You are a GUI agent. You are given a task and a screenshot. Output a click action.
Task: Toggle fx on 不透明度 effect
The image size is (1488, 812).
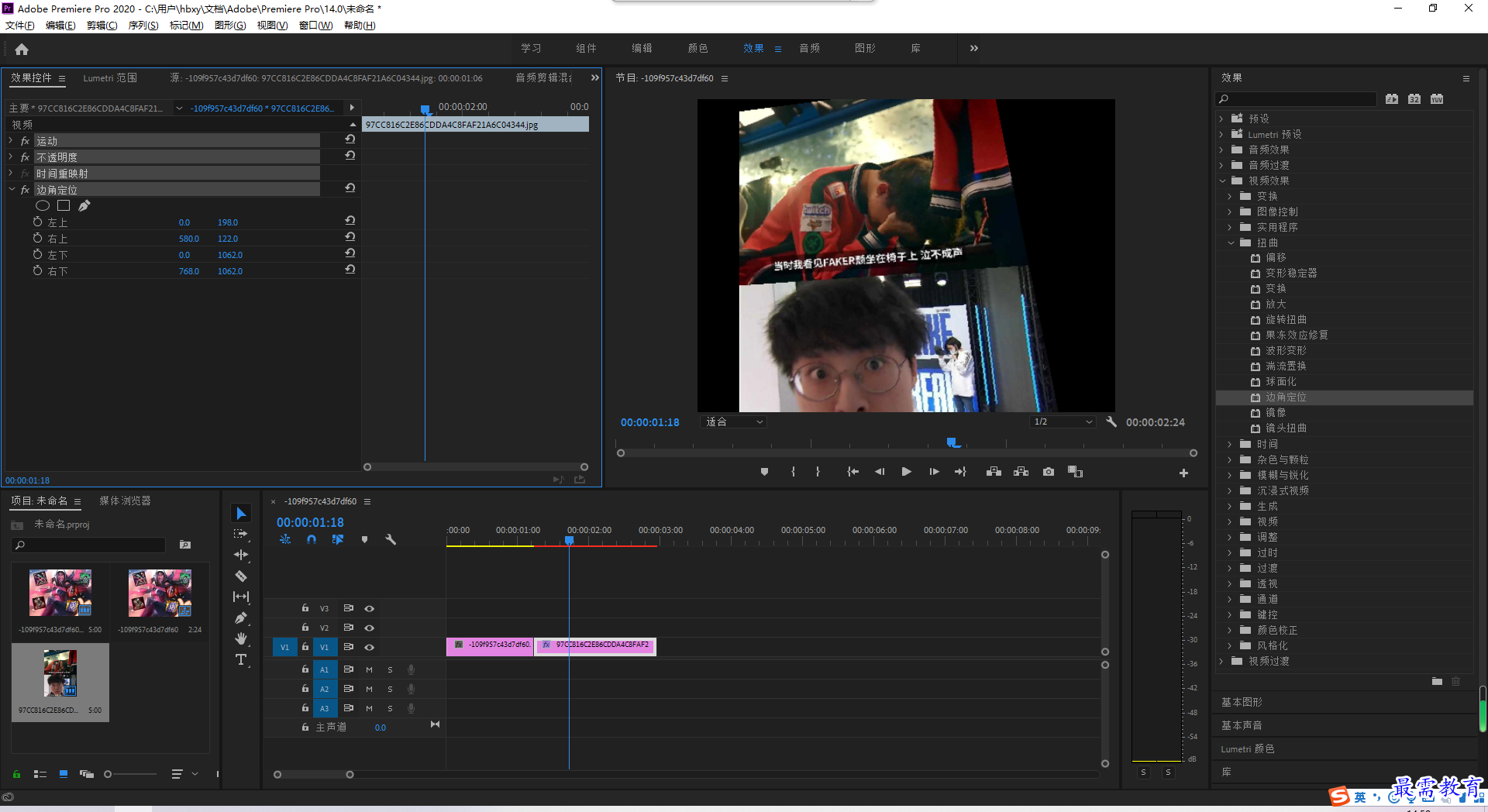(25, 157)
